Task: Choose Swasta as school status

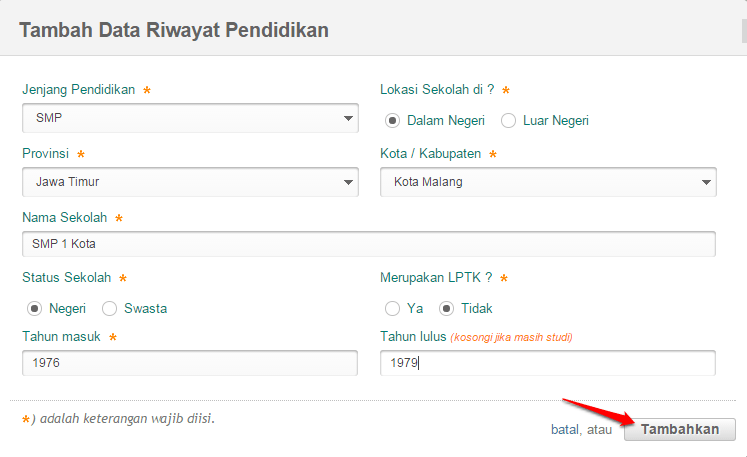Action: [x=109, y=308]
